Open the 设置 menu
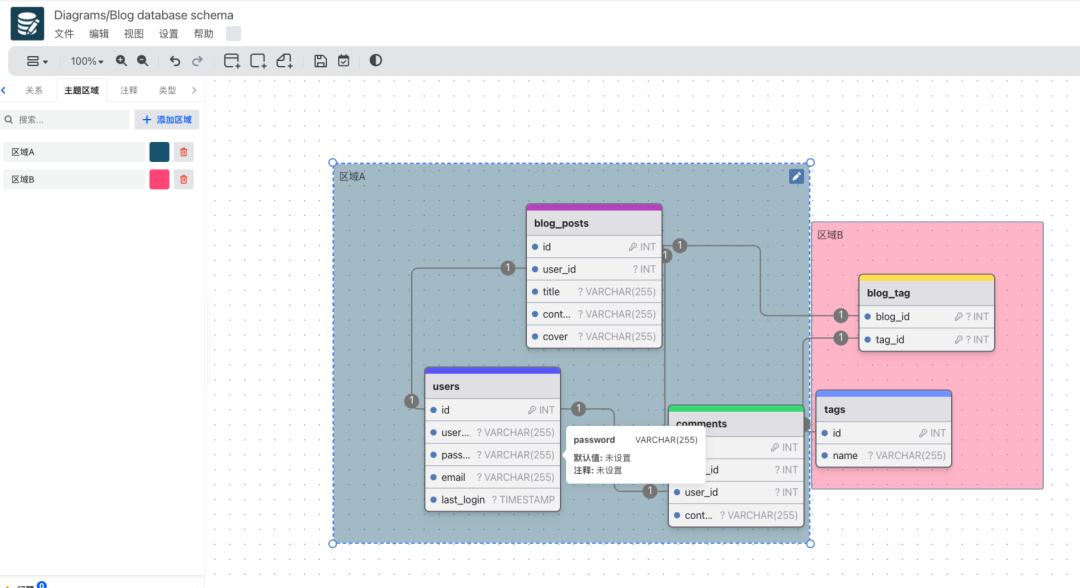Image resolution: width=1080 pixels, height=588 pixels. 168,34
